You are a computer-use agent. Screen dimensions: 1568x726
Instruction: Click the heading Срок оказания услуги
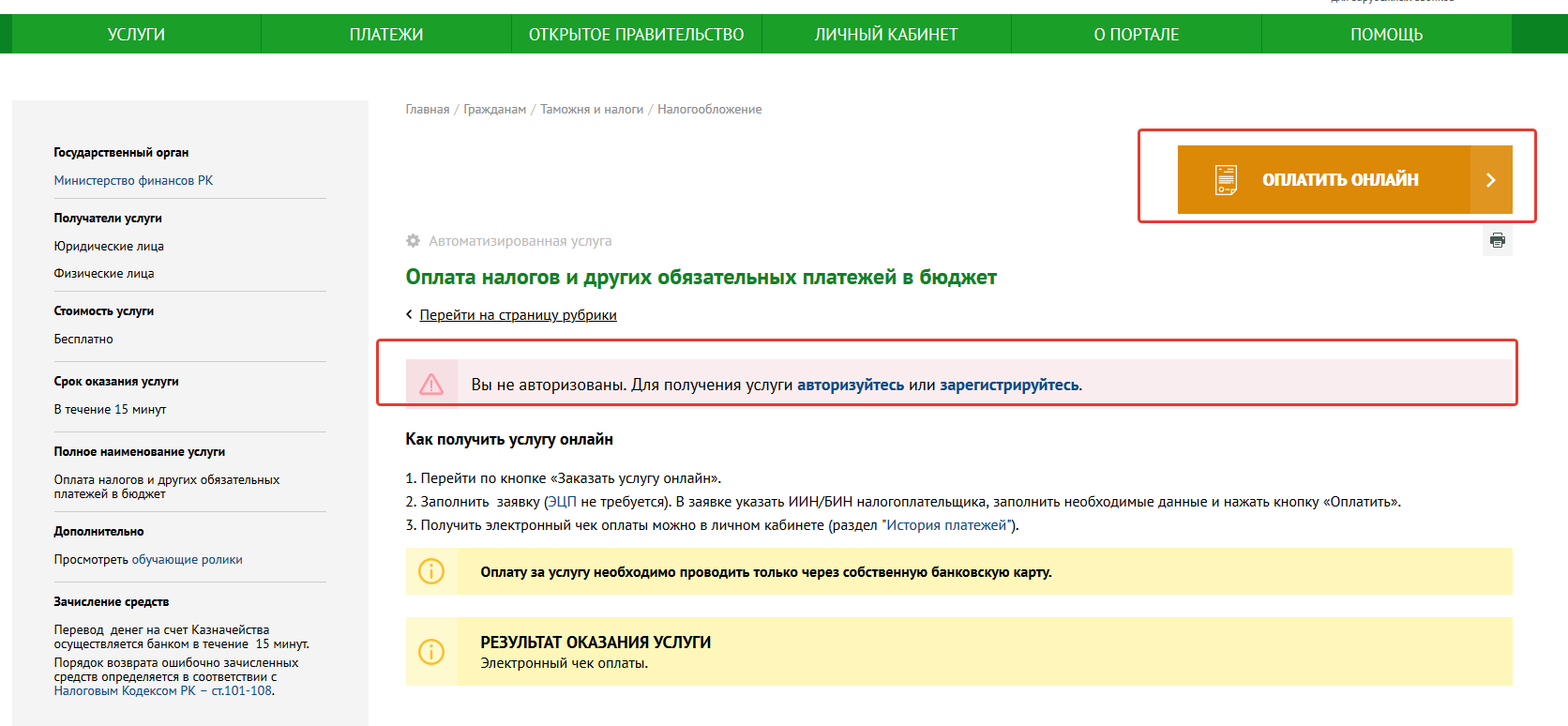116,382
